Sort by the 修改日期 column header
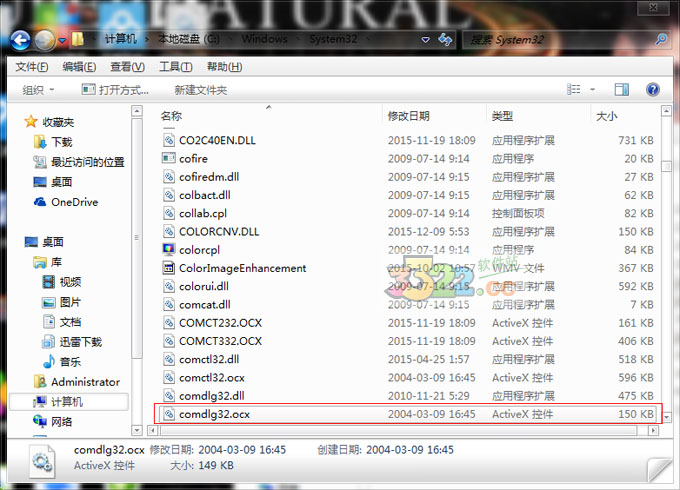The width and height of the screenshot is (680, 490). tap(409, 116)
